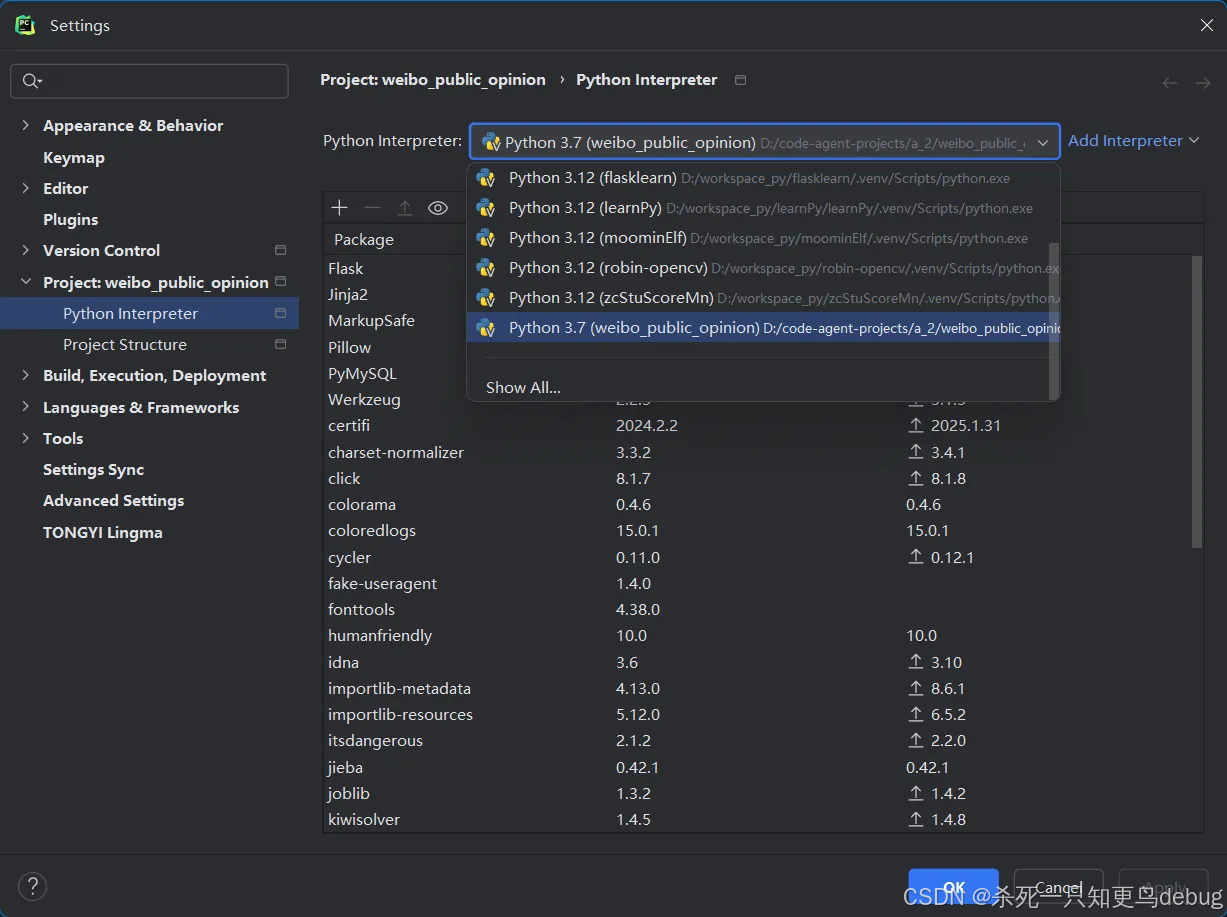Select the jieba package row
1227x917 pixels.
758,767
